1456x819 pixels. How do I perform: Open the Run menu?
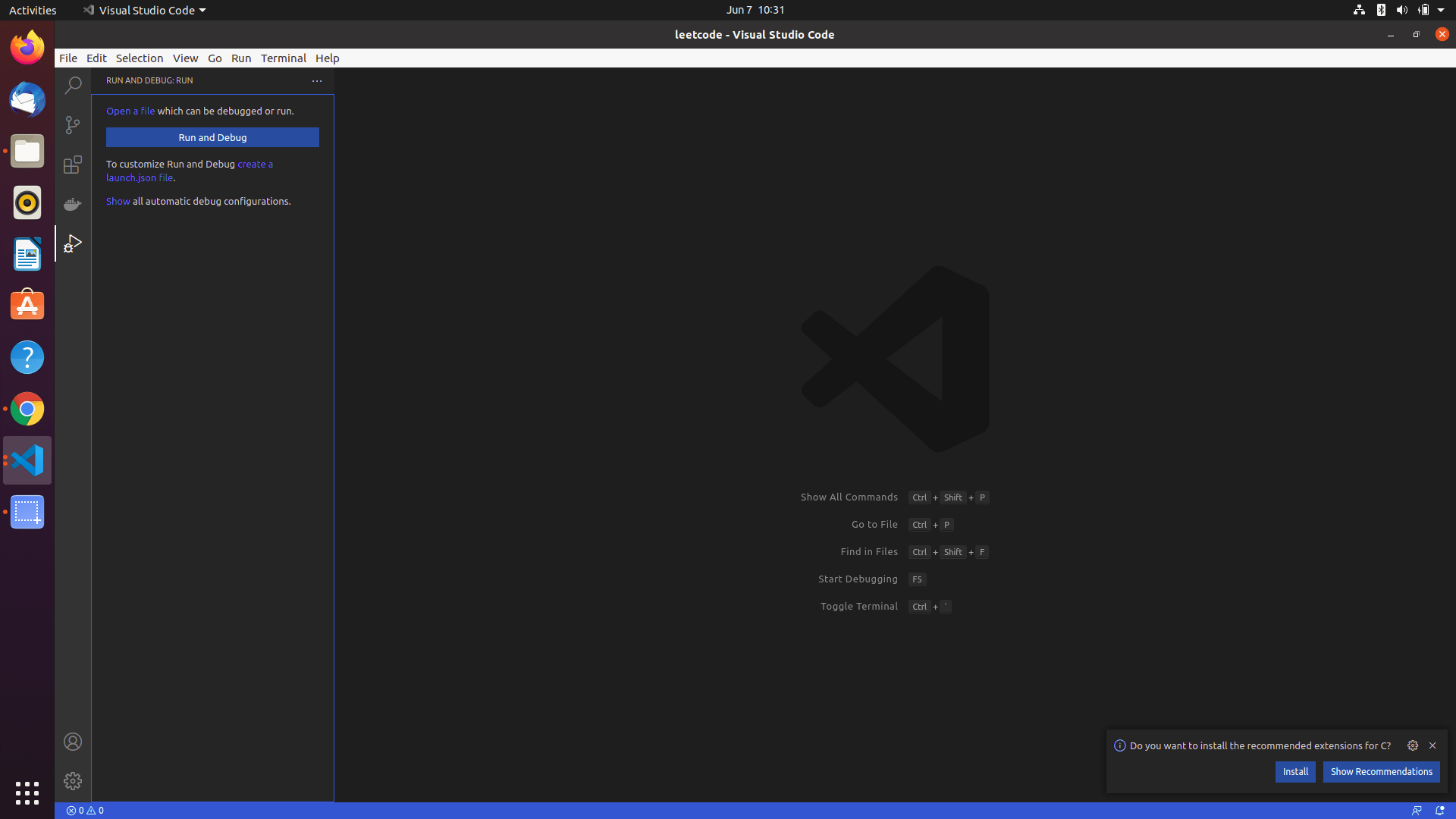point(240,58)
